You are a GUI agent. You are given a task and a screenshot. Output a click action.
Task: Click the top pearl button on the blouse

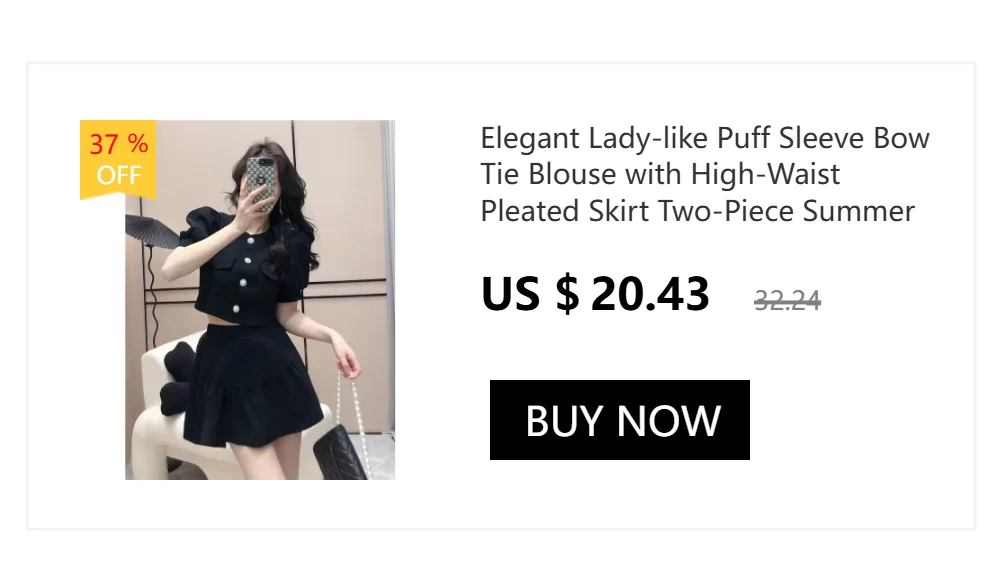[x=251, y=241]
